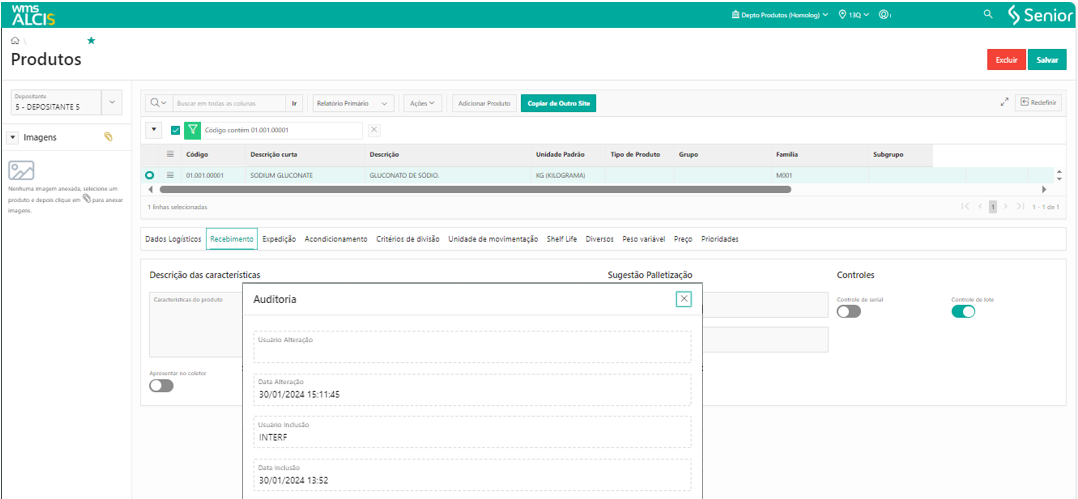Switch to Peso variável tab

click(x=644, y=239)
